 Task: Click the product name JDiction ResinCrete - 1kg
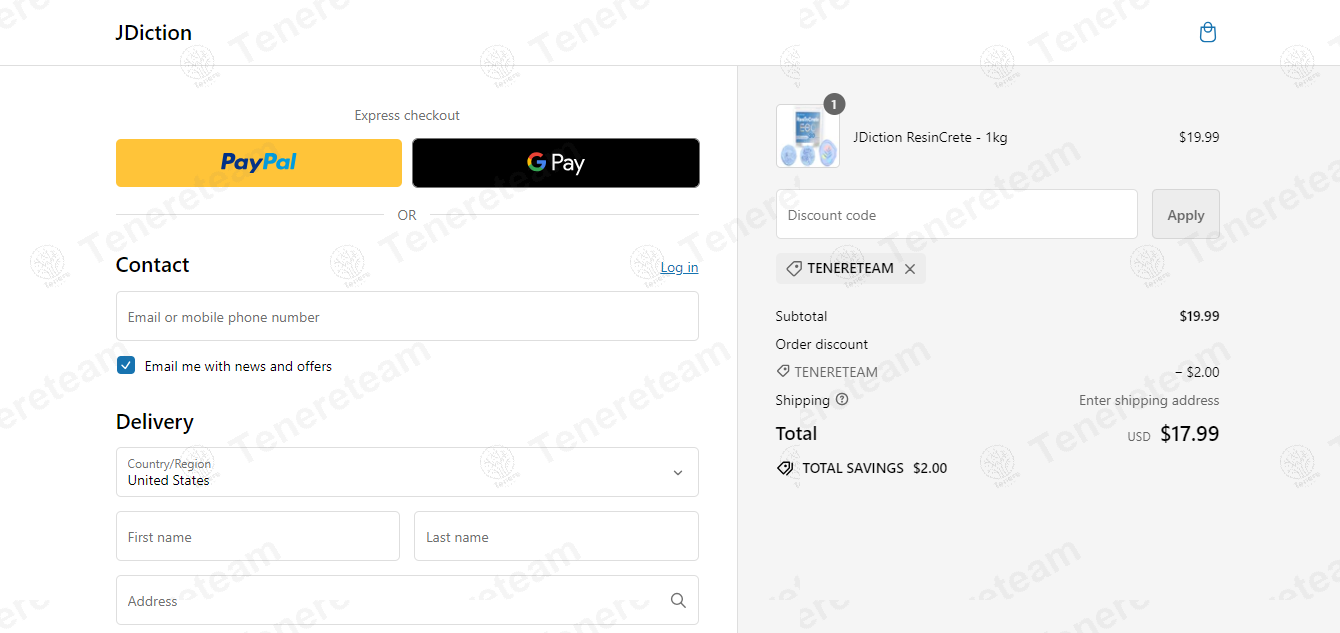(930, 137)
